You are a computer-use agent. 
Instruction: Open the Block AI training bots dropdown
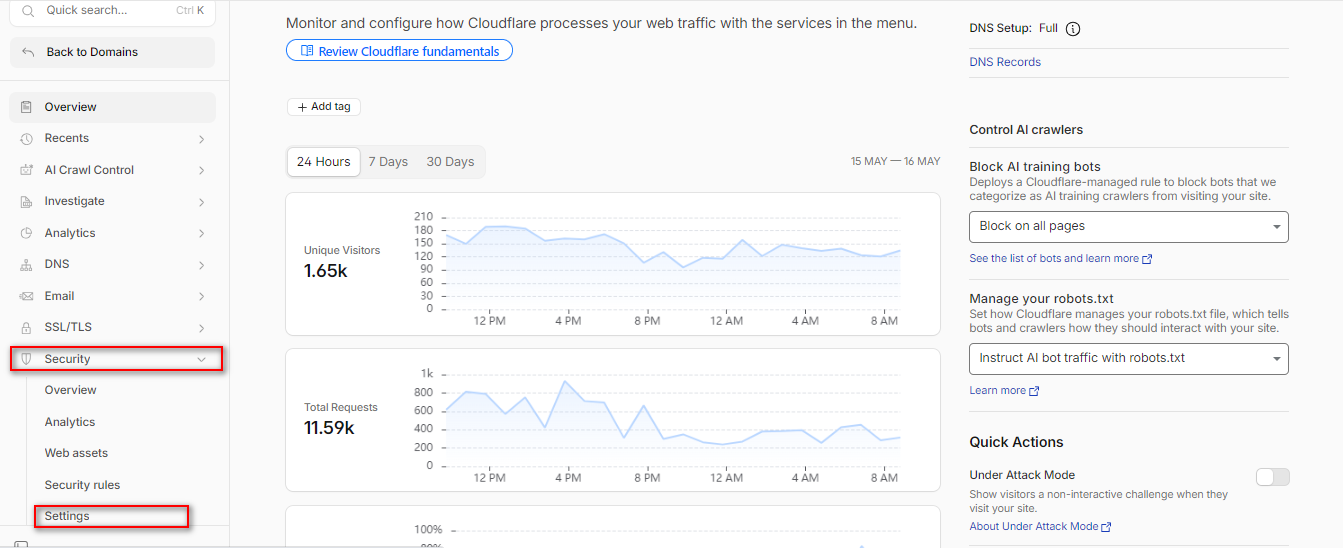tap(1129, 227)
